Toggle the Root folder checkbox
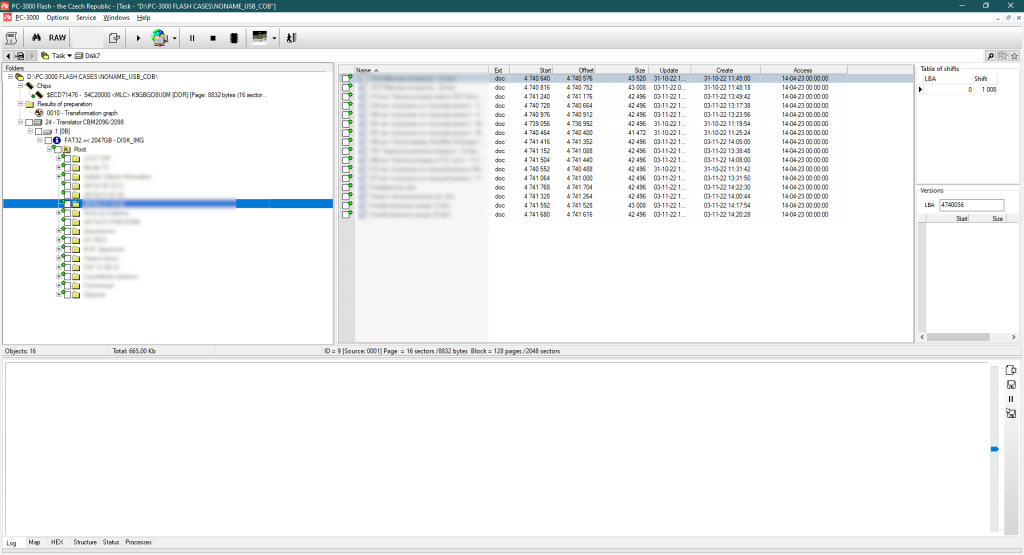Image resolution: width=1024 pixels, height=555 pixels. tap(58, 149)
